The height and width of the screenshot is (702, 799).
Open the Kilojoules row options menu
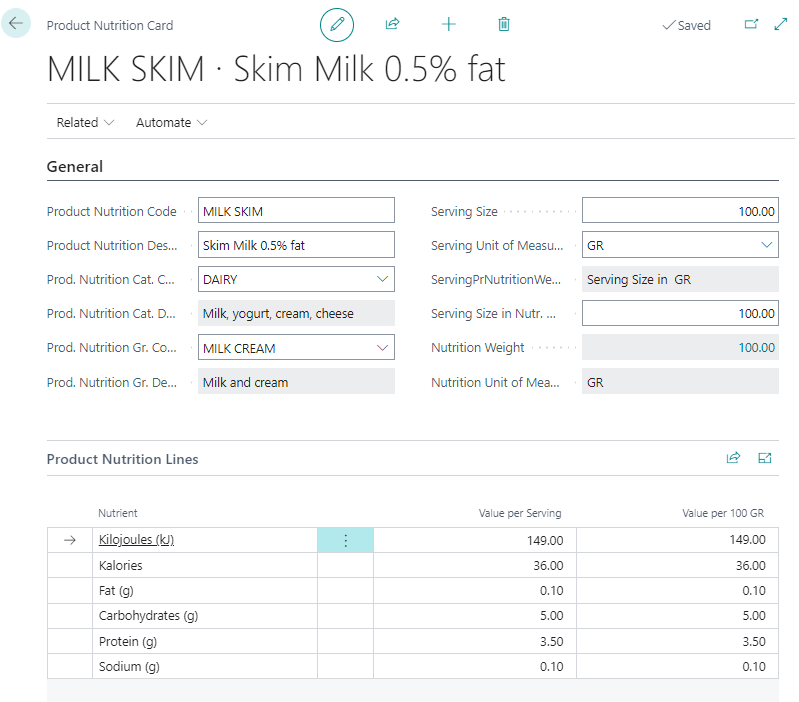[345, 540]
